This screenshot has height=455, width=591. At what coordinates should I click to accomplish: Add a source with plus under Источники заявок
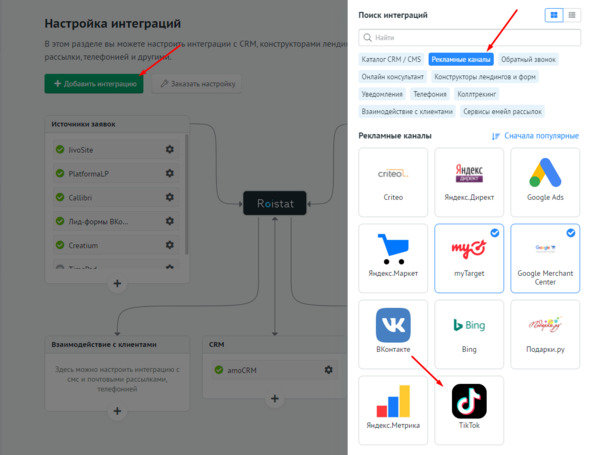[117, 283]
